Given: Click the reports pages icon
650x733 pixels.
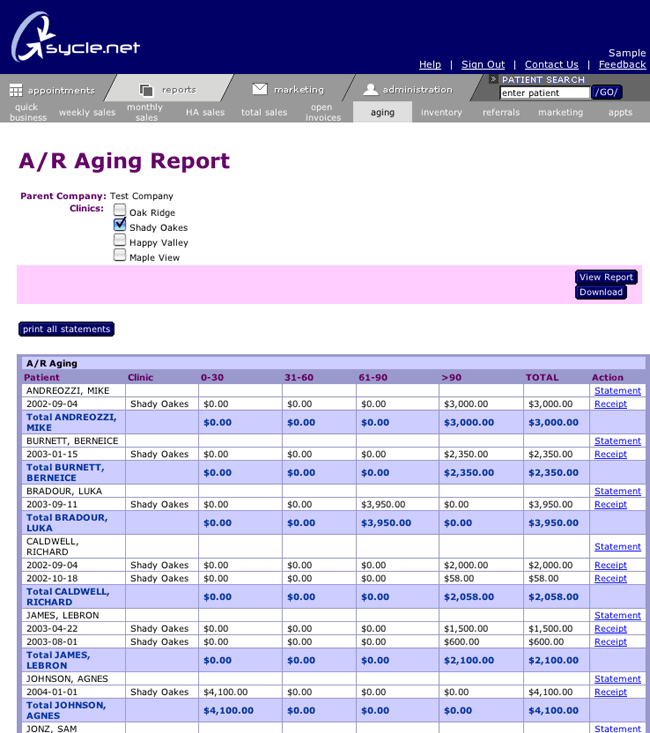Looking at the screenshot, I should [x=146, y=90].
